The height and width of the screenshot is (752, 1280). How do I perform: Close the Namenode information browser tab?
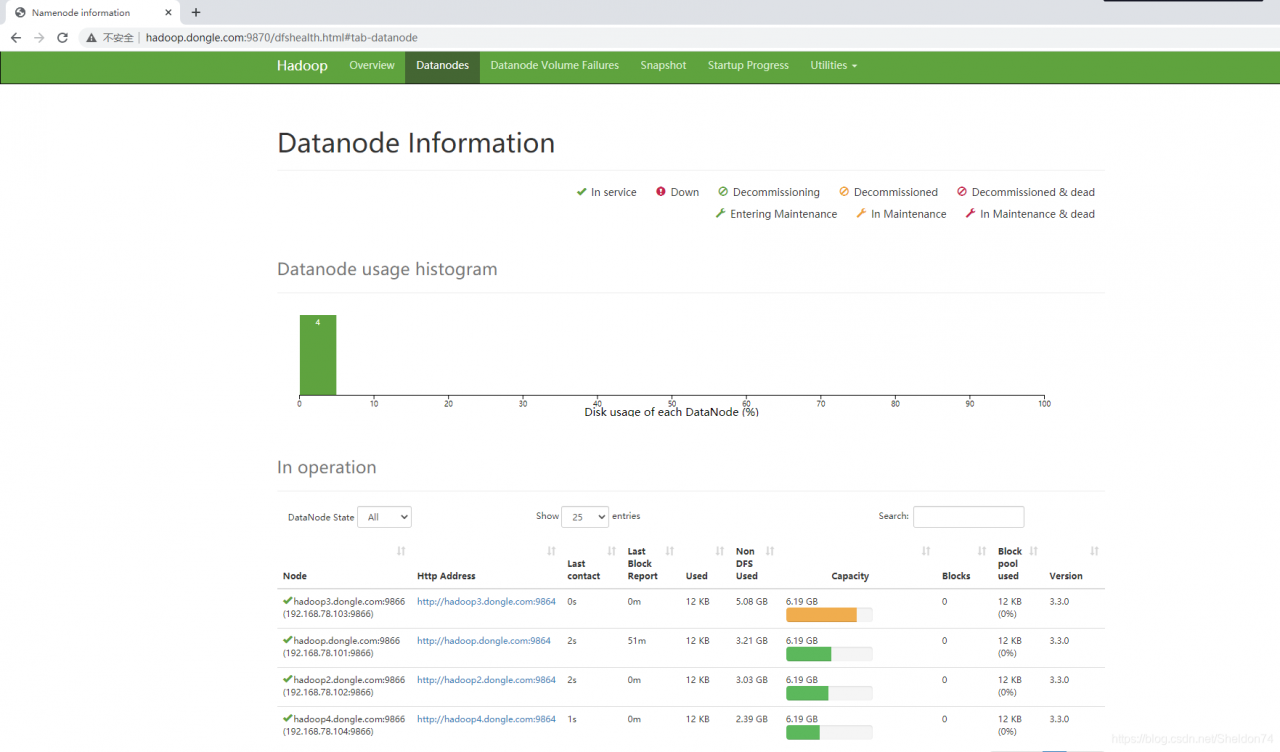pyautogui.click(x=168, y=13)
